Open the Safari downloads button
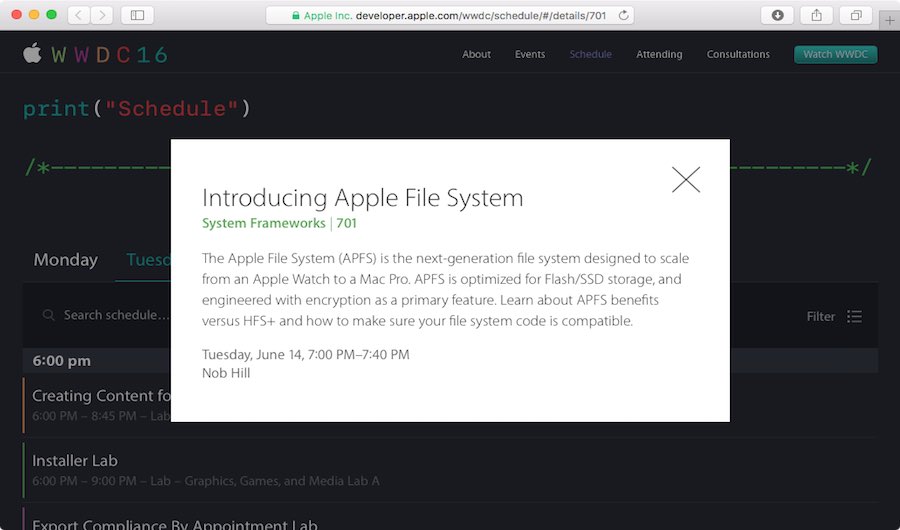Screen dimensions: 900x530 777,15
